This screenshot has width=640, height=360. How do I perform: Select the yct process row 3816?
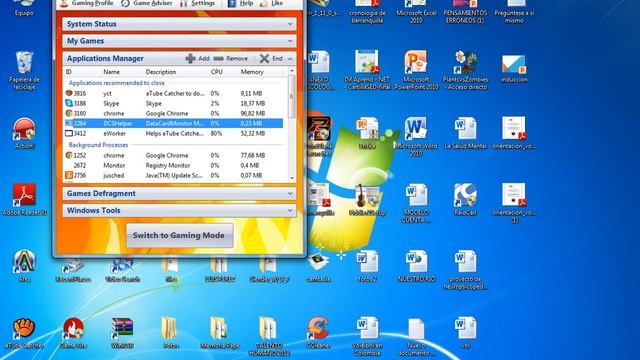[174, 93]
